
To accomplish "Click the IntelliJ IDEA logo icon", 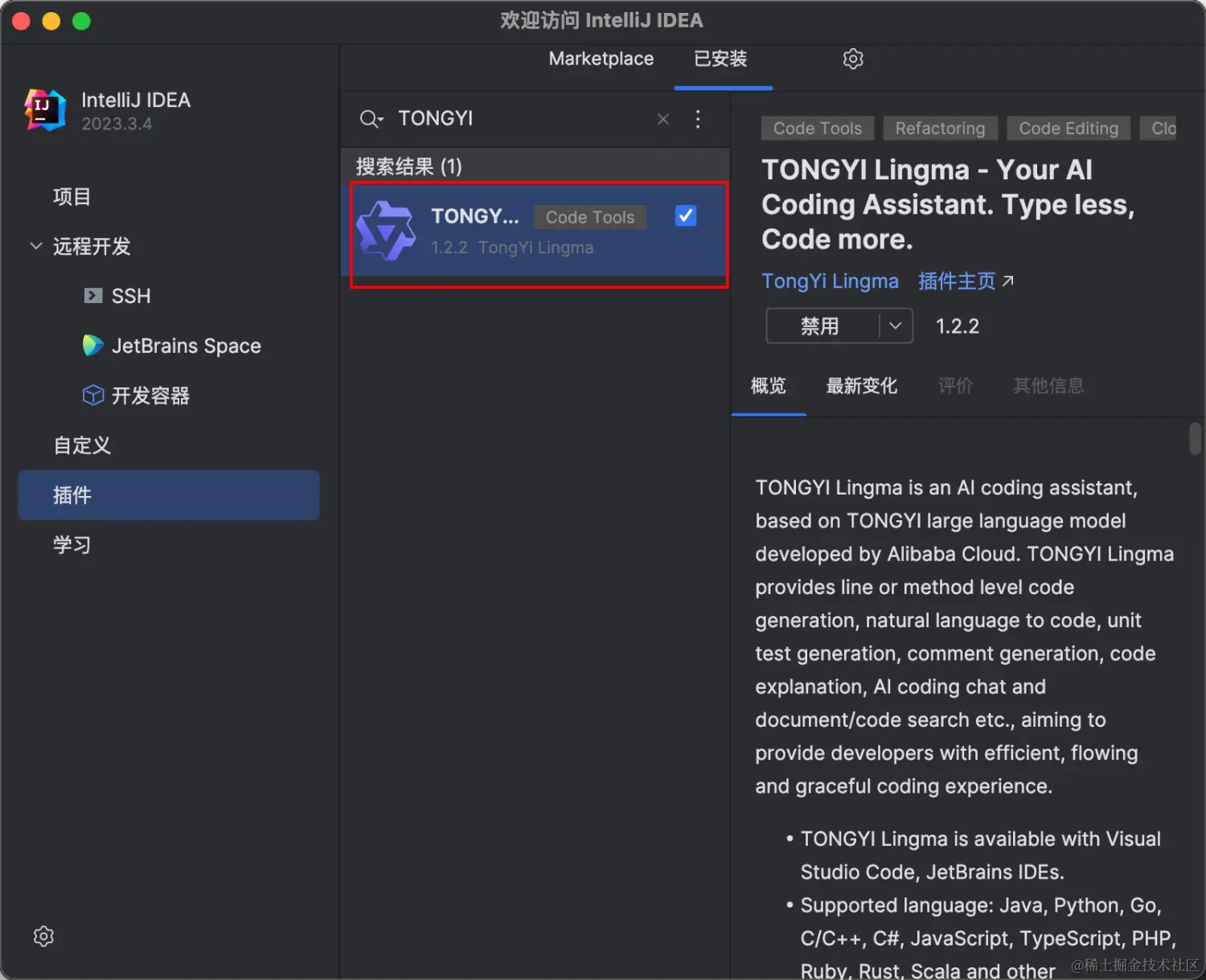I will pos(45,110).
